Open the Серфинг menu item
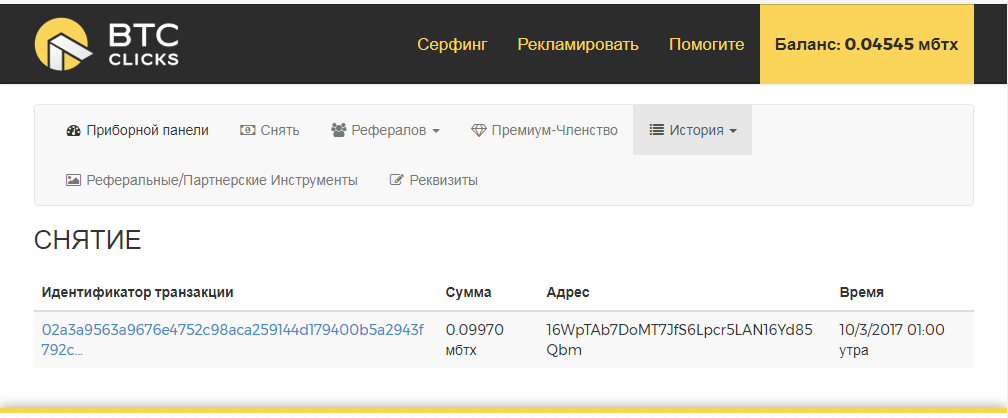 (451, 44)
